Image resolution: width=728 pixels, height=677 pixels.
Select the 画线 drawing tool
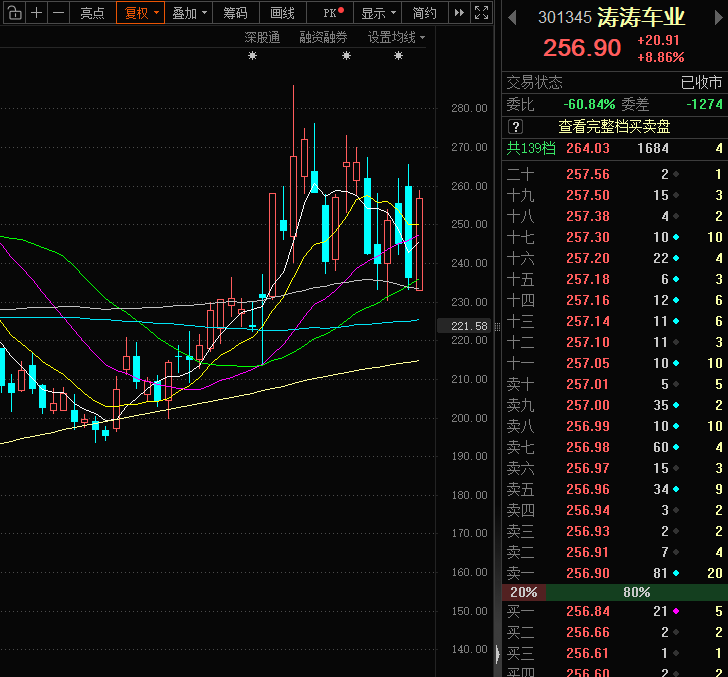pos(282,13)
